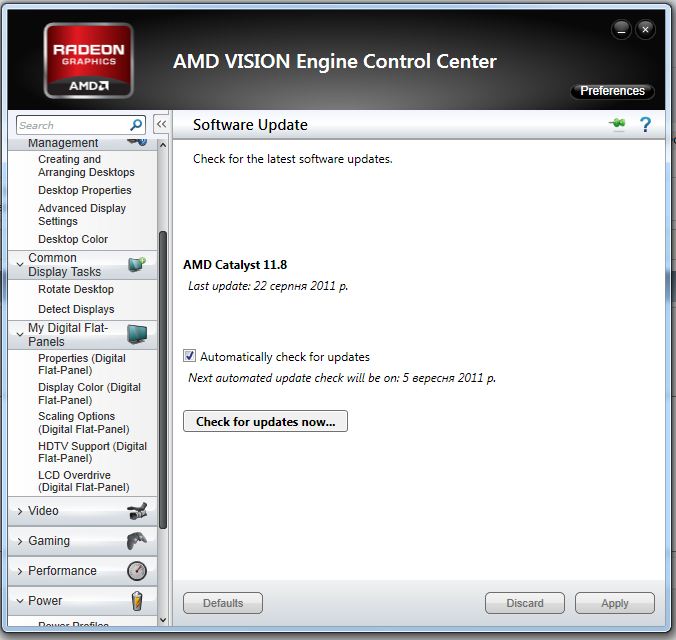This screenshot has height=640, width=676.
Task: Click the green pin icon
Action: click(x=618, y=124)
